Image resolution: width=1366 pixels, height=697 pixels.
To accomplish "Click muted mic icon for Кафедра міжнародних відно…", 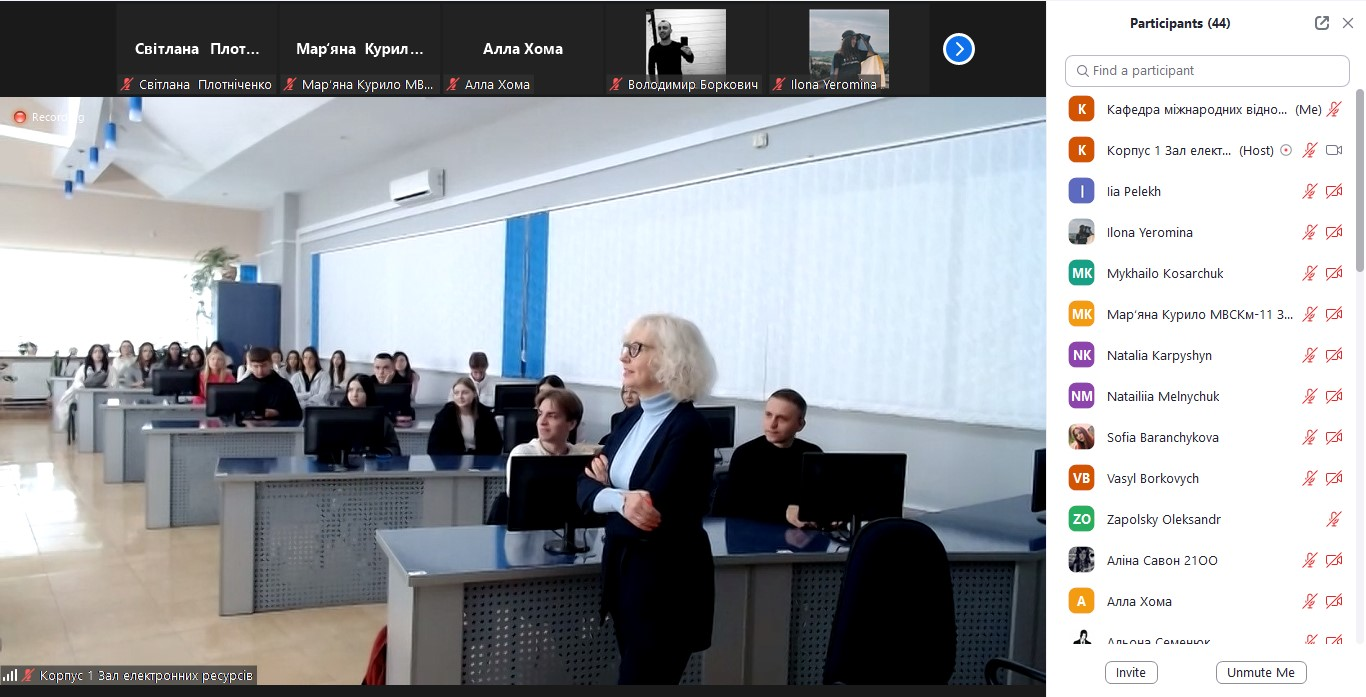I will (x=1334, y=109).
